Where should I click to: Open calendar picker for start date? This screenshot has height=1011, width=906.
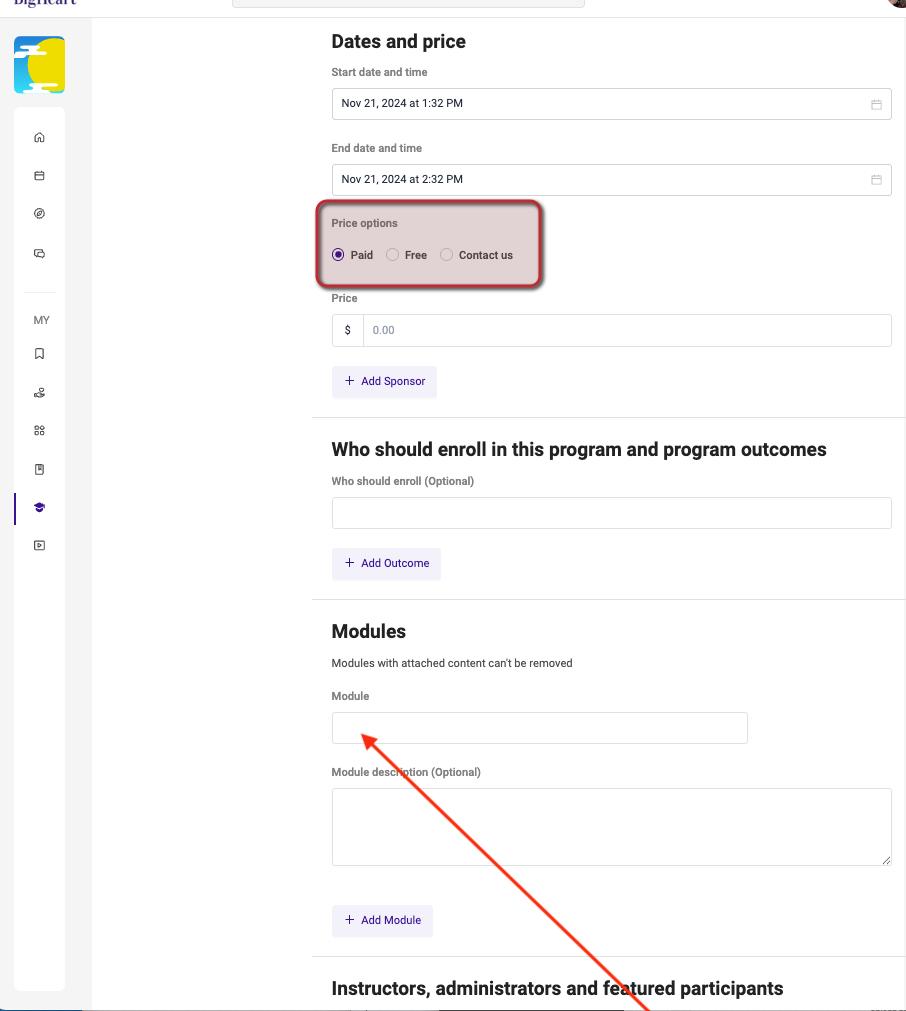(x=876, y=104)
